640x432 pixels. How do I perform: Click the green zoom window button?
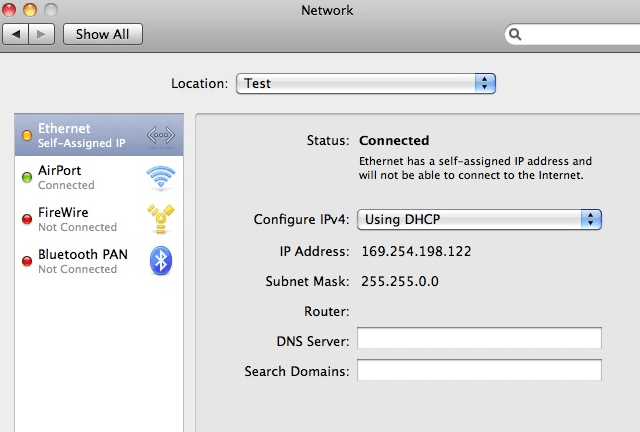tap(50, 10)
